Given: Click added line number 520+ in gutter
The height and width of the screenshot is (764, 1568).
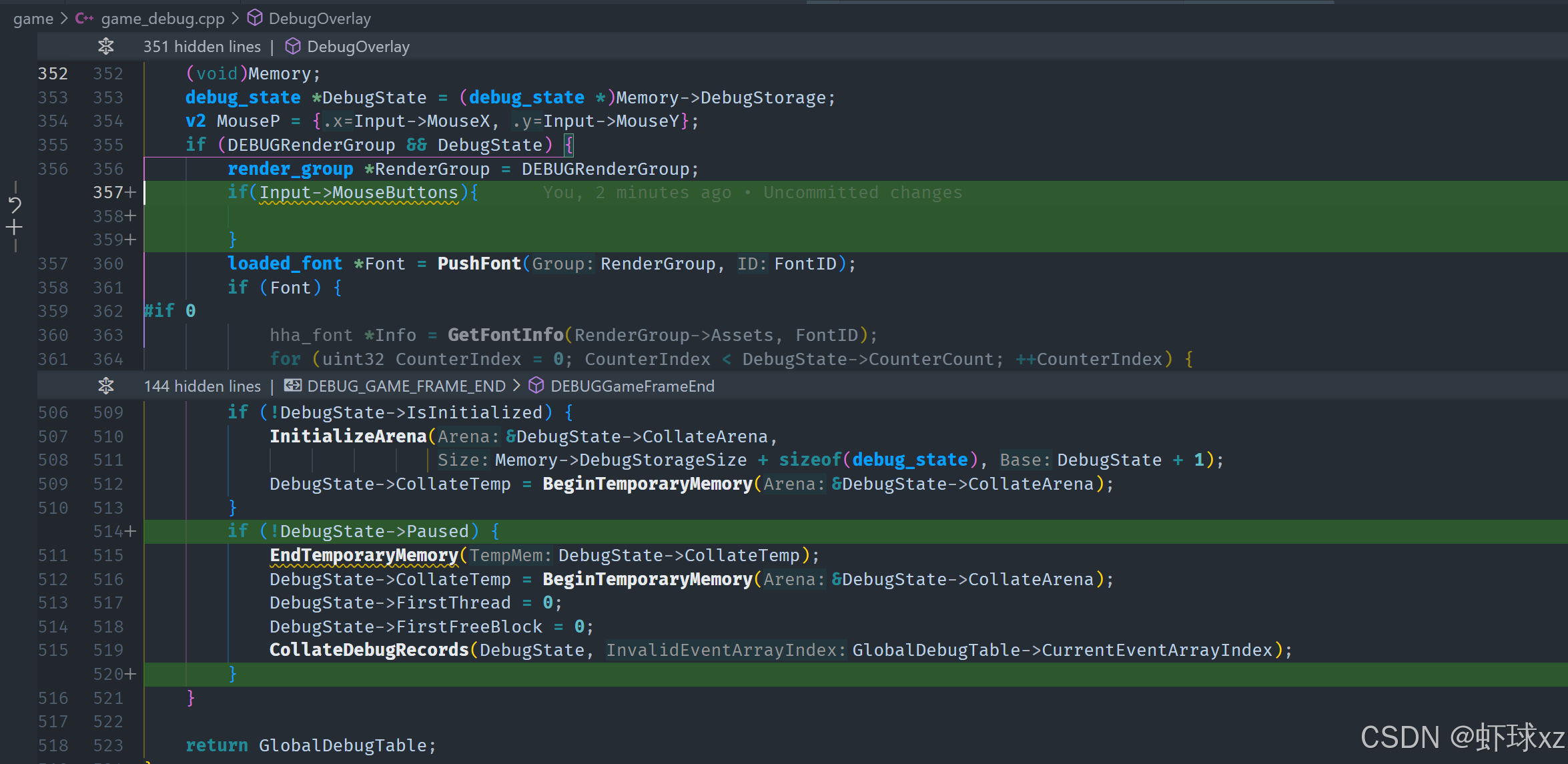Looking at the screenshot, I should (115, 675).
